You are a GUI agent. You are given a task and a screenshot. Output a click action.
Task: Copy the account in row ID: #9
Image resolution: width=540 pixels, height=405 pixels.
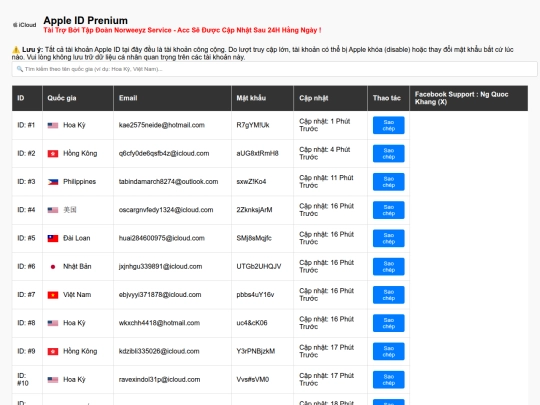coord(388,351)
